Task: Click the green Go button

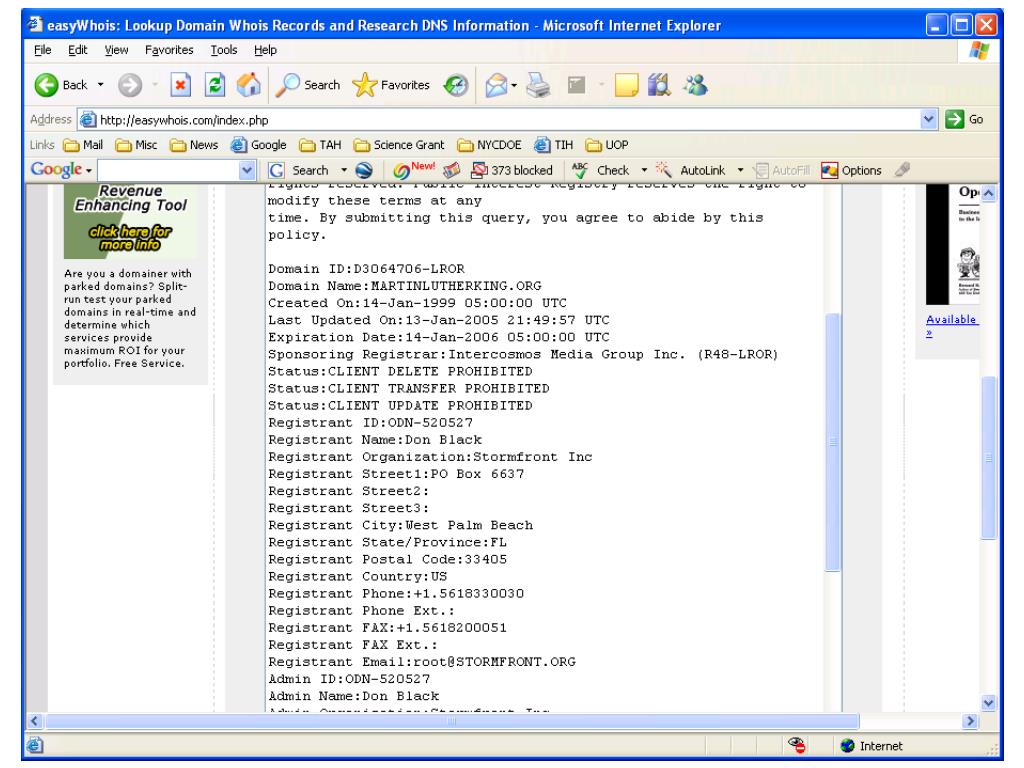Action: [965, 120]
